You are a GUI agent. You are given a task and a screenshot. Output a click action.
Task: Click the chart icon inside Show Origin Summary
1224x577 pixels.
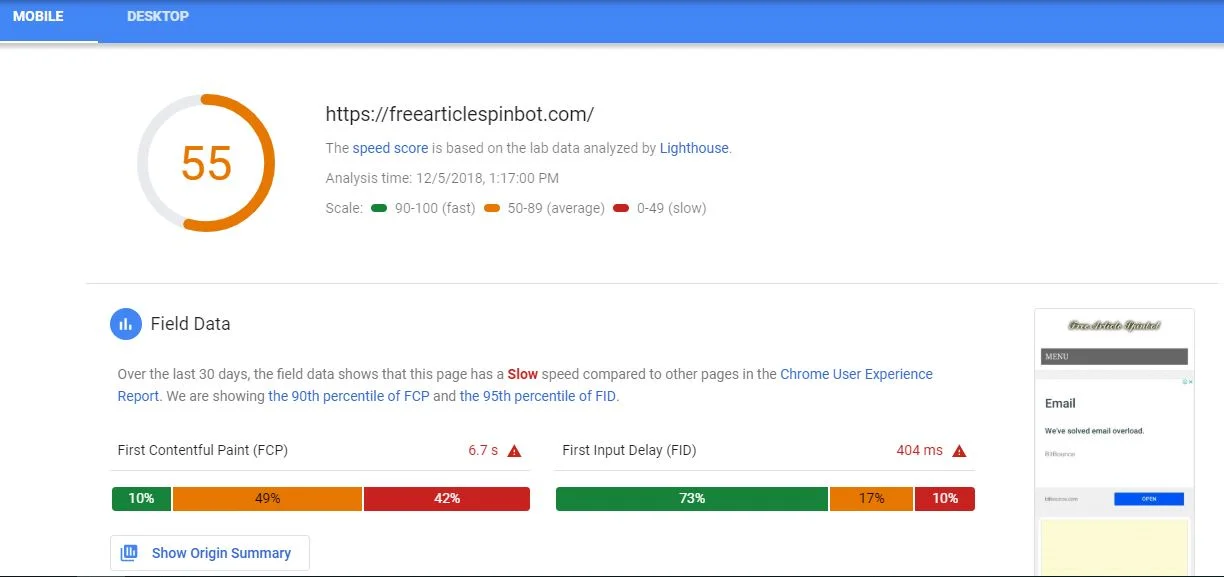coord(131,552)
